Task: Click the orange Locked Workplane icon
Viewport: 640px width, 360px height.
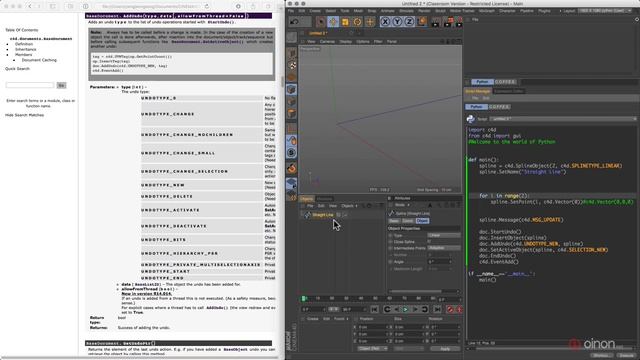Action: [x=291, y=168]
